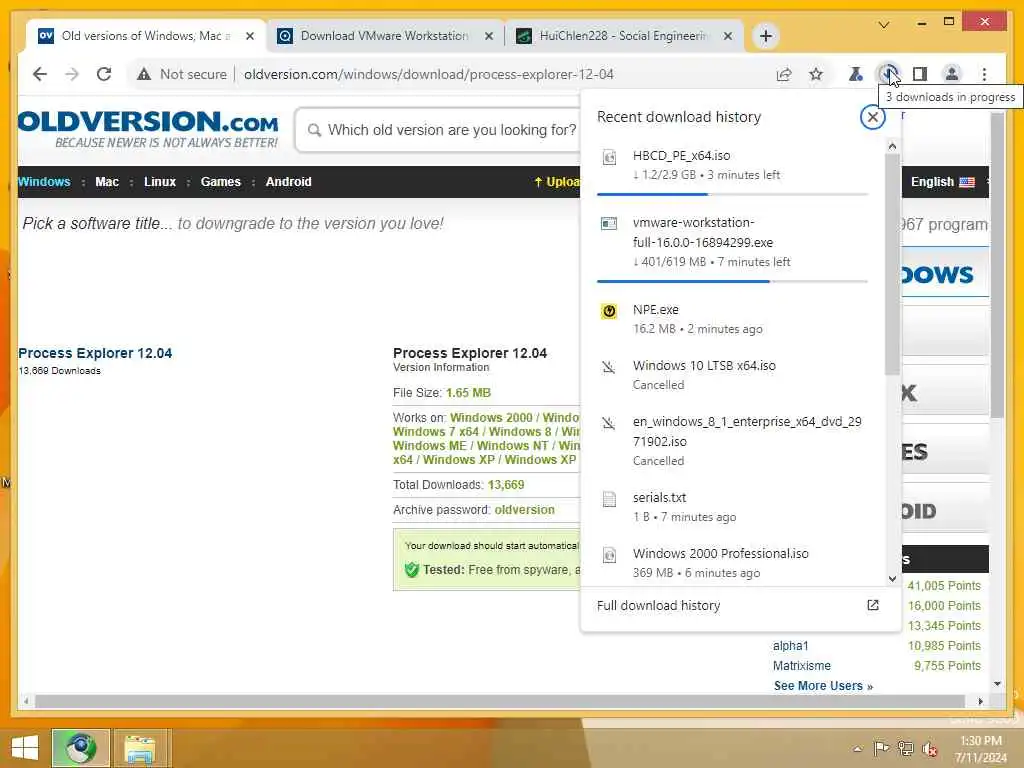Click Windows 2000 Professional.iso file name
Image resolution: width=1024 pixels, height=768 pixels.
coord(720,554)
